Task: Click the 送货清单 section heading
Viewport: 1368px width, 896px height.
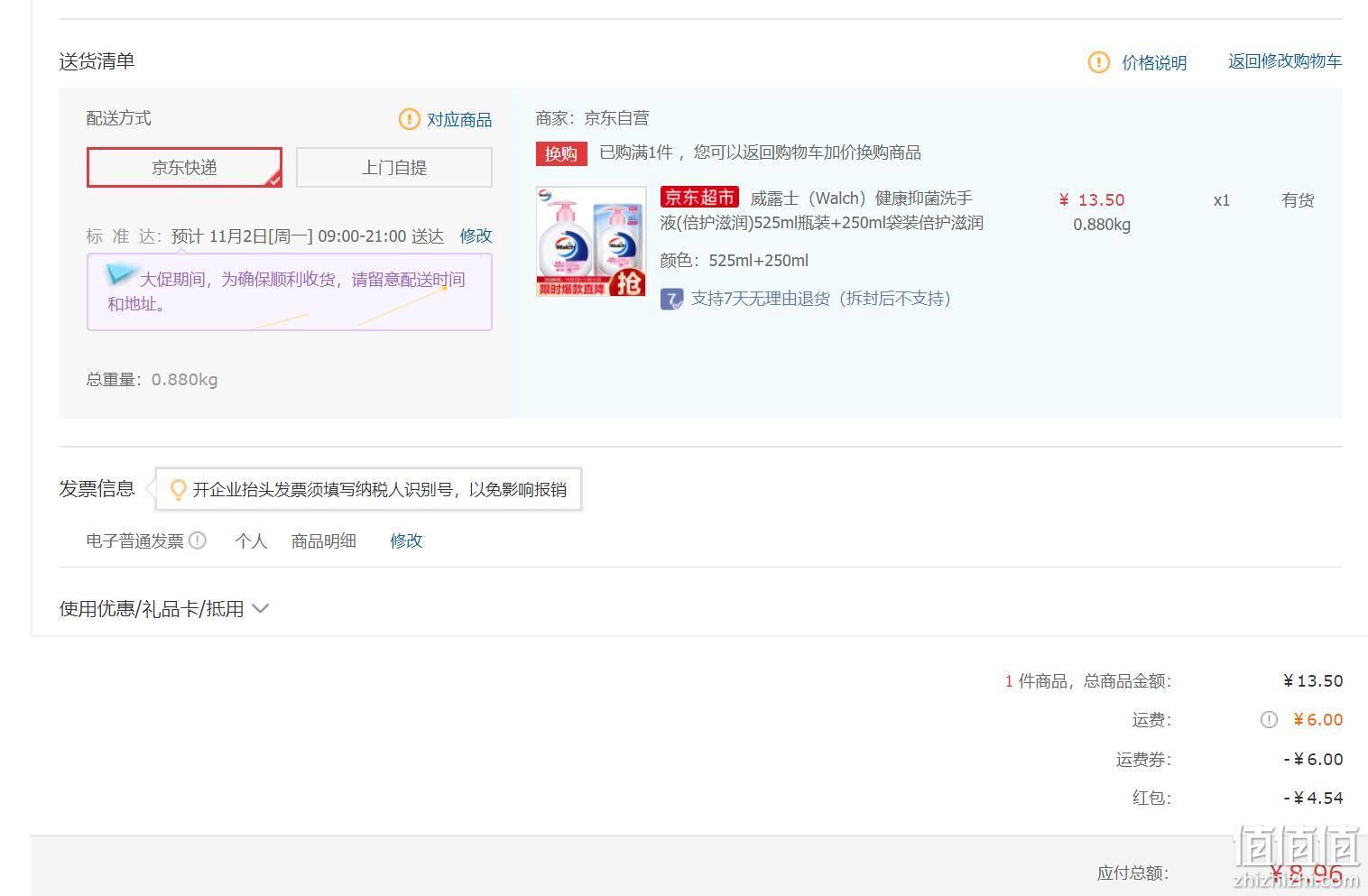Action: click(97, 60)
